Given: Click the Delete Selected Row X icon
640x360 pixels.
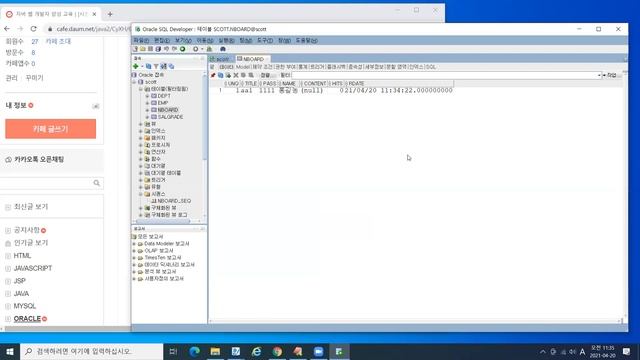Looking at the screenshot, I should (x=236, y=75).
